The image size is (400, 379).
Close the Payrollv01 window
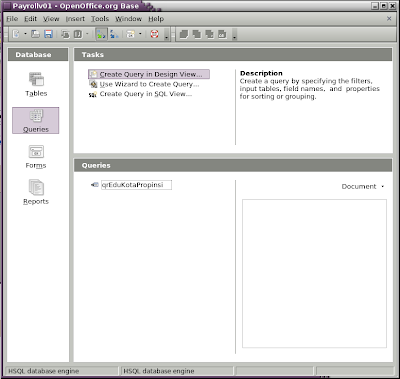[x=393, y=6]
